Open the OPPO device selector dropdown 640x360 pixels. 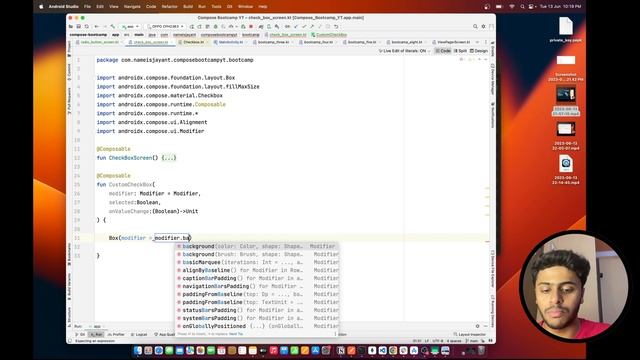[x=165, y=27]
